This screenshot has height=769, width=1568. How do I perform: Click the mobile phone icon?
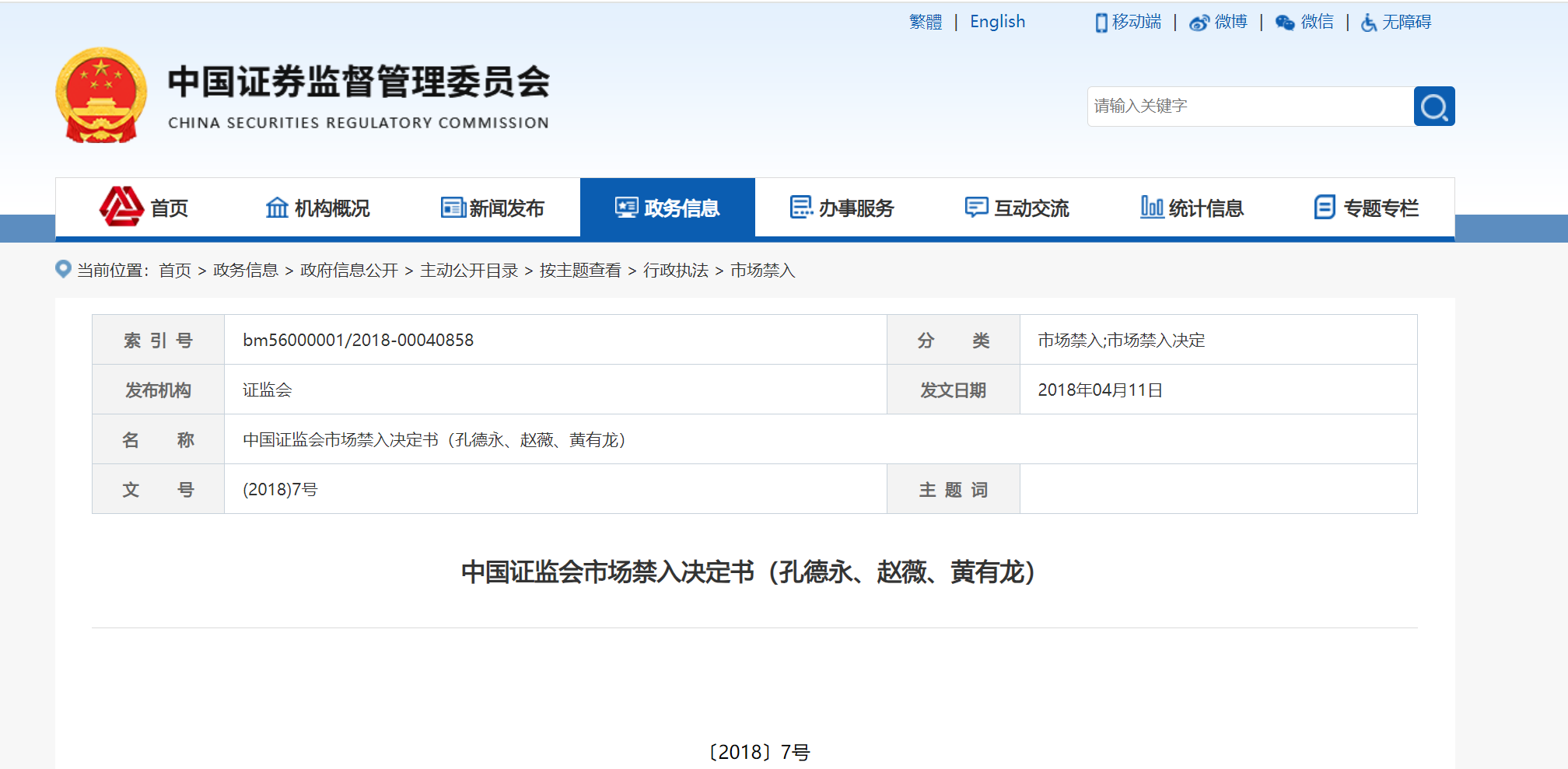coord(1101,23)
